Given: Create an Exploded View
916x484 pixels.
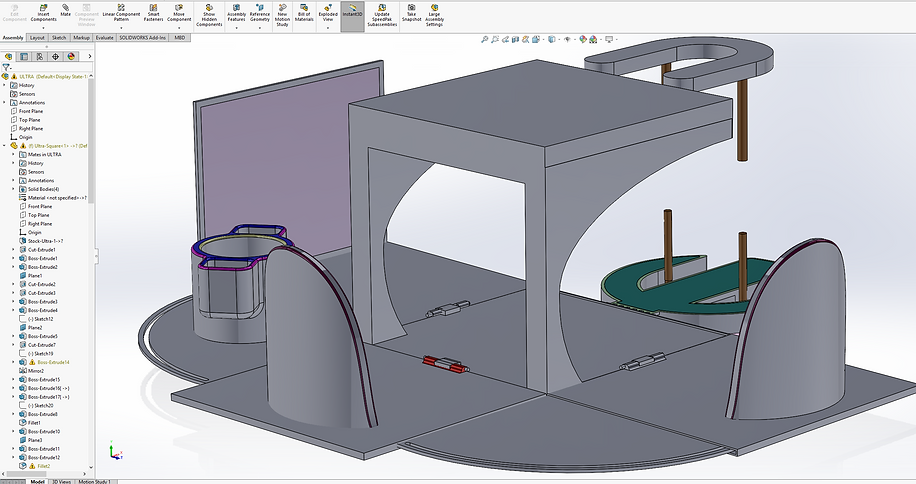Looking at the screenshot, I should (x=328, y=13).
